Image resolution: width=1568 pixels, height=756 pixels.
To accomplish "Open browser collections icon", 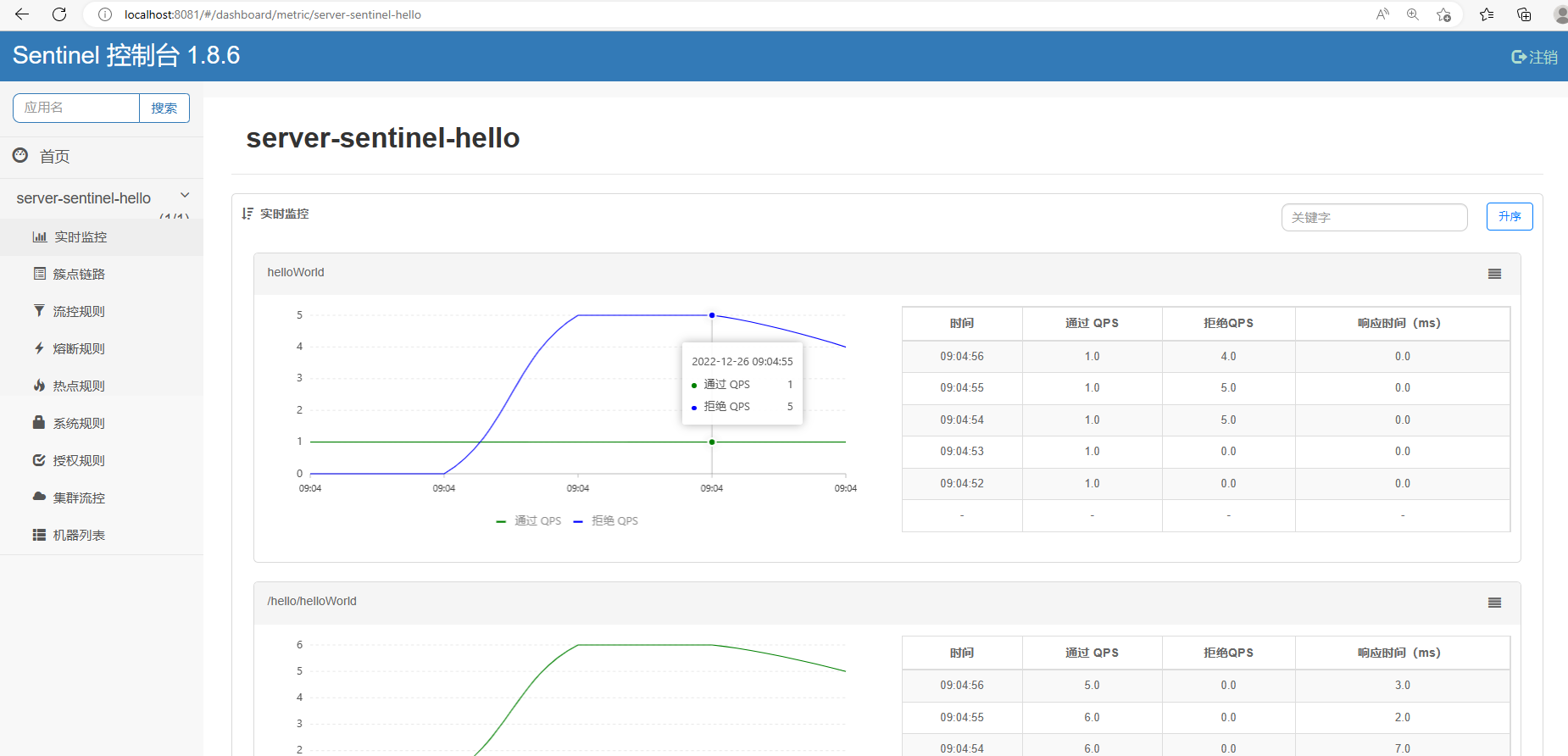I will point(1524,14).
